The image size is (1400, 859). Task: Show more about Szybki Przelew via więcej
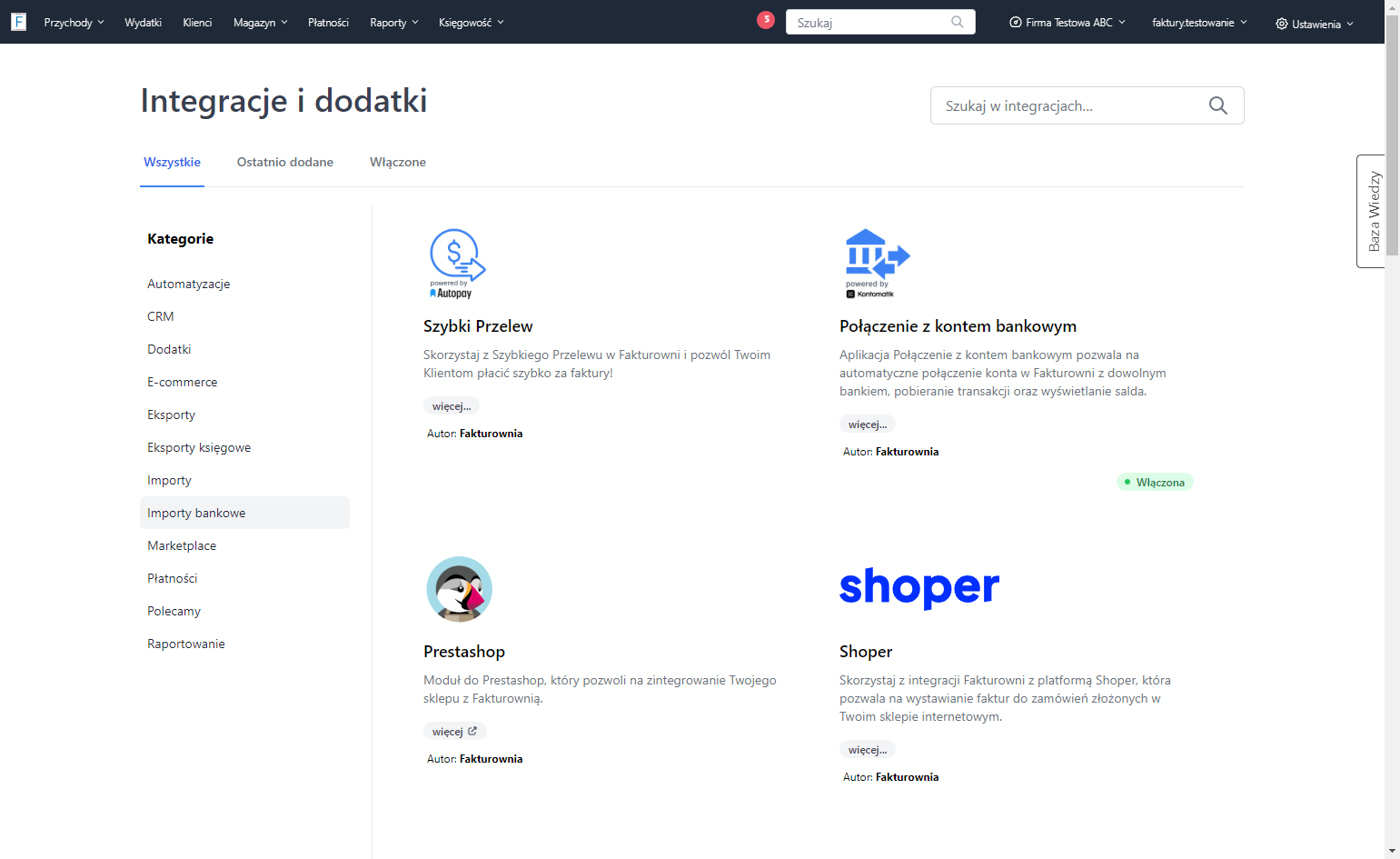point(452,406)
